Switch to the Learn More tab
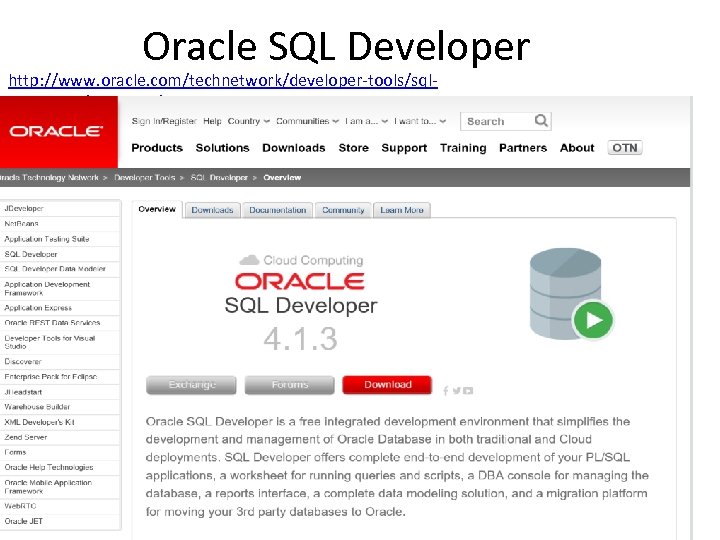720x540 pixels. tap(402, 210)
